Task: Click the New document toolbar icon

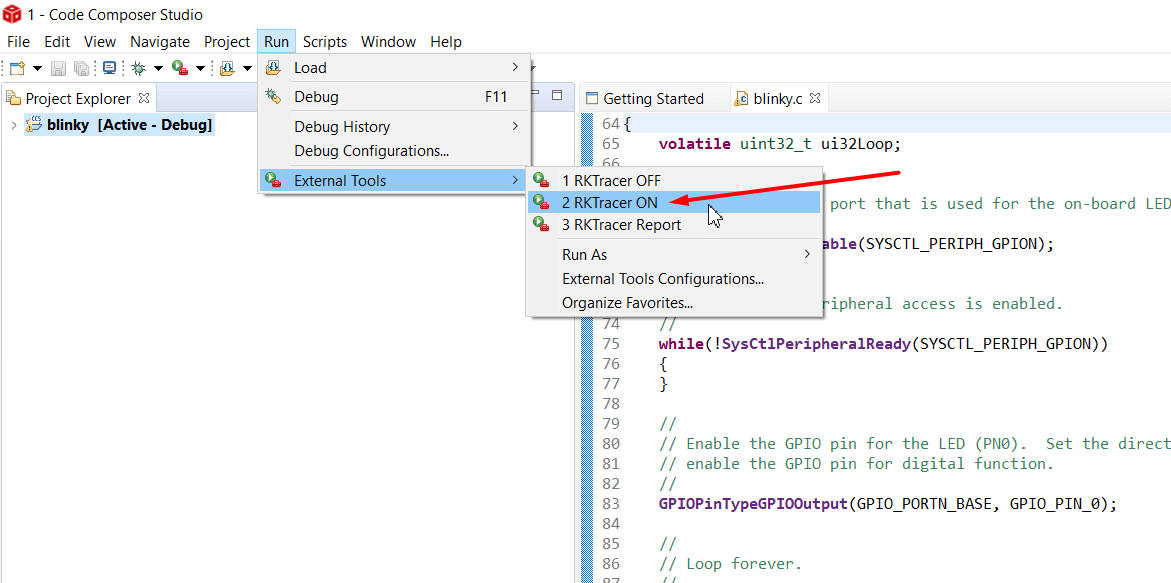Action: click(17, 67)
